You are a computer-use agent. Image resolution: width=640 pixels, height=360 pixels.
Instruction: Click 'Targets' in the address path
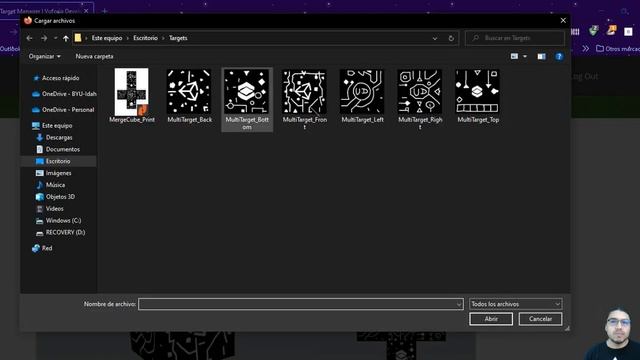178,38
